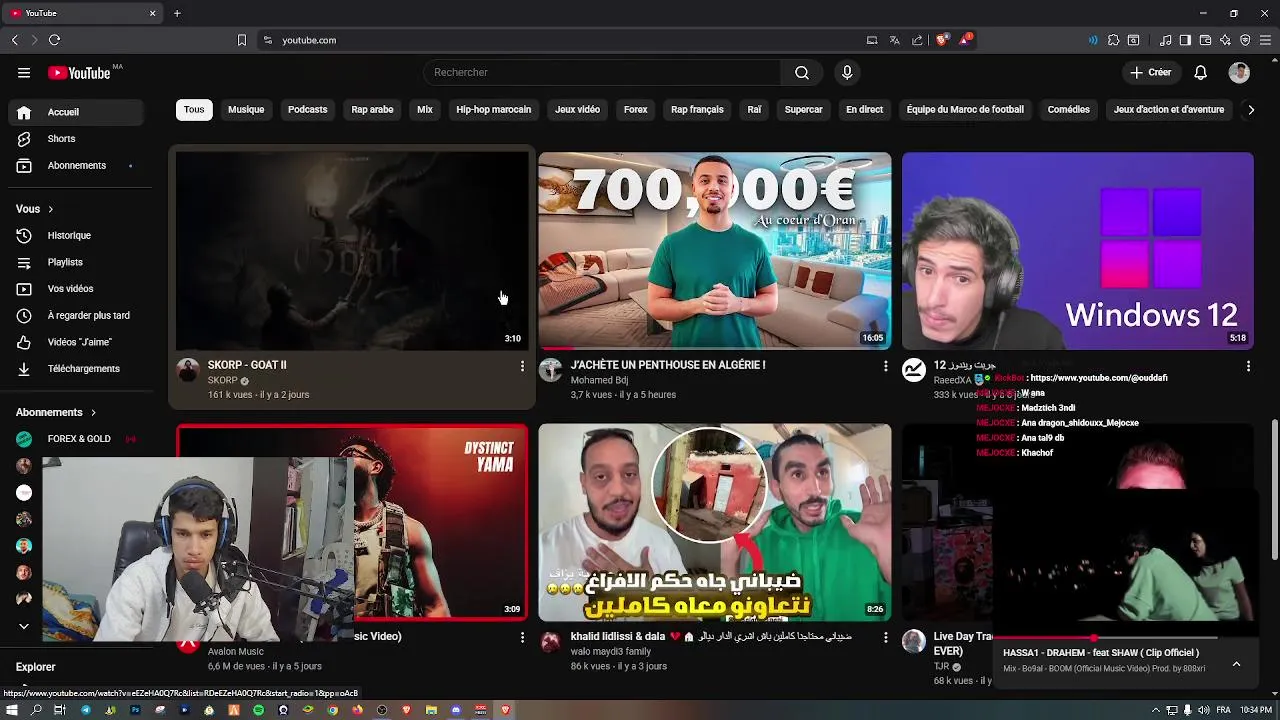
Task: Open options for J'ACHÈTE UN PENTHOUSE video
Action: click(885, 367)
